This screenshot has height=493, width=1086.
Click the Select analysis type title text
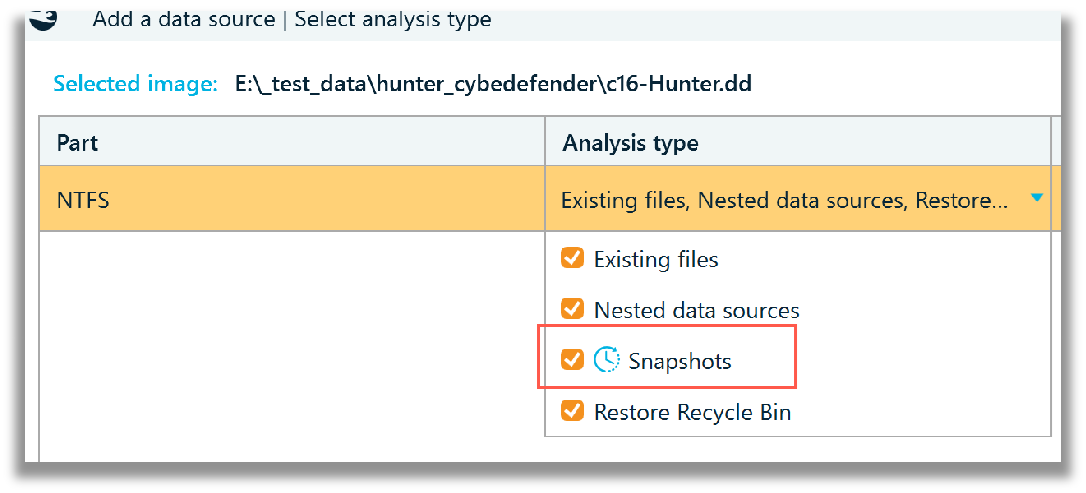click(393, 19)
